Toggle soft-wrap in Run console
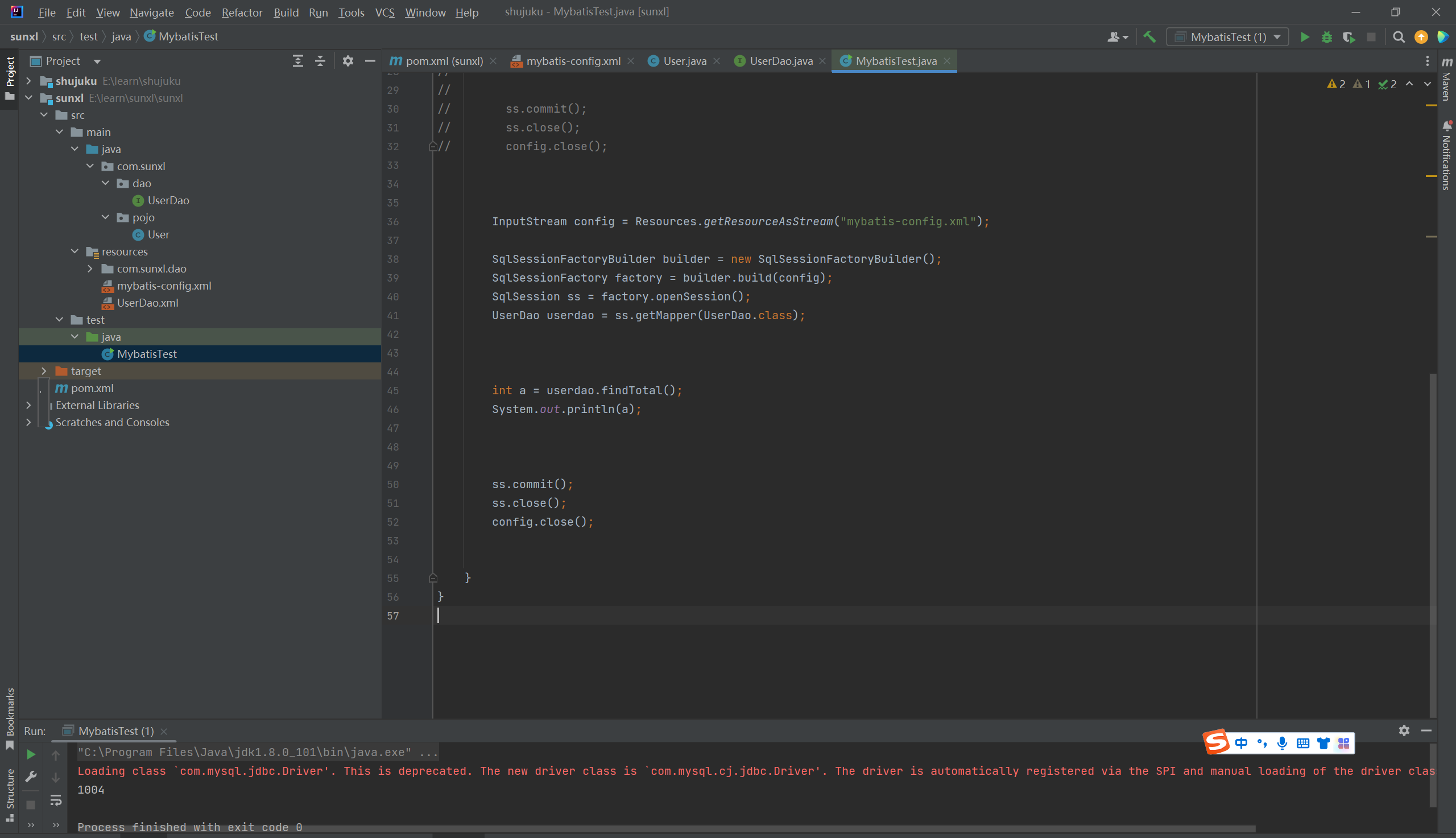Viewport: 1456px width, 838px height. click(56, 800)
